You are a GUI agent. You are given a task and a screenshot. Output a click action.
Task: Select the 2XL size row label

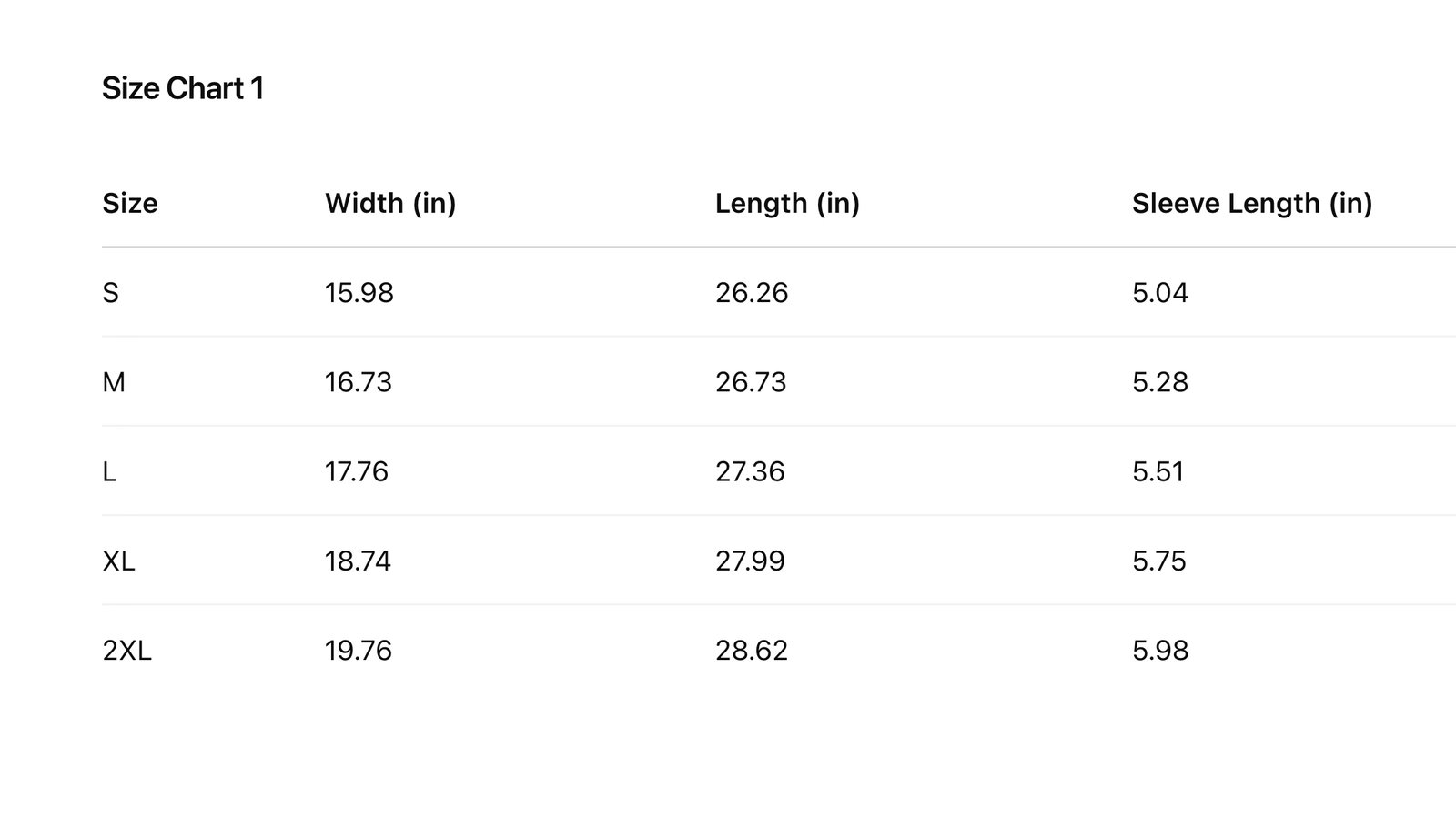[126, 651]
